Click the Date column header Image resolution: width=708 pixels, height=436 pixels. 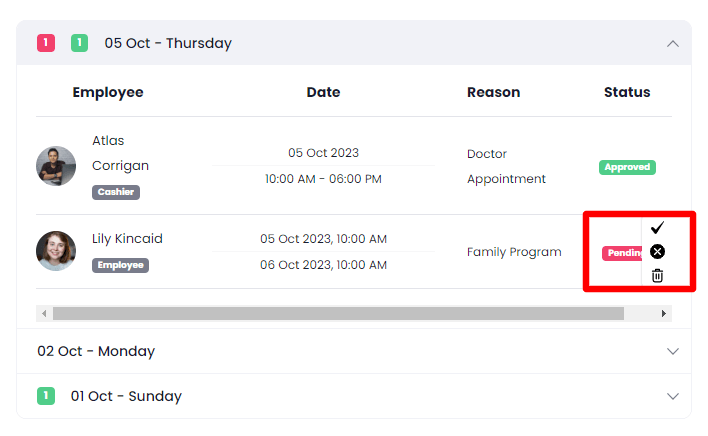(323, 92)
